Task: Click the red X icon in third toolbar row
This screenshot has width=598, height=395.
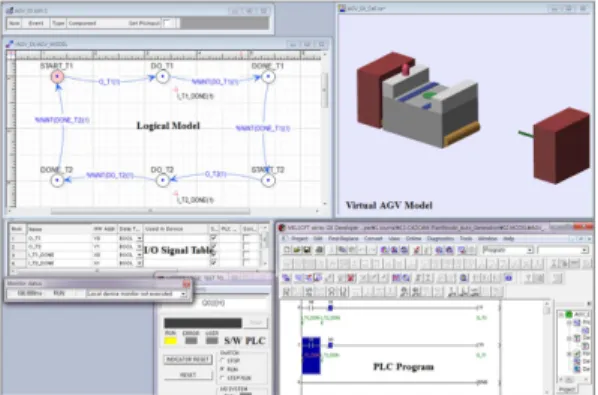Action: tap(351, 278)
